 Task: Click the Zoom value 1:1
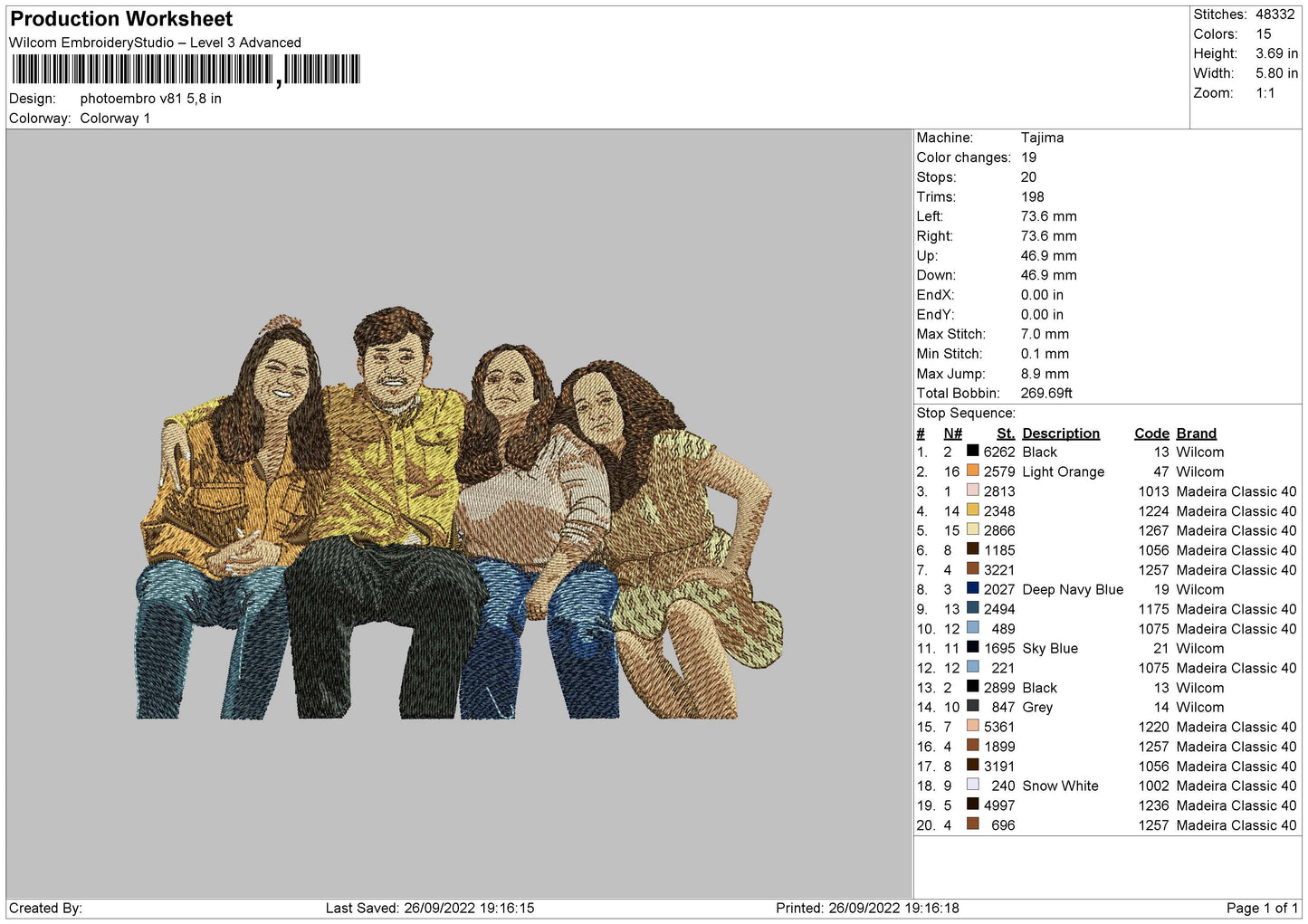[1265, 93]
